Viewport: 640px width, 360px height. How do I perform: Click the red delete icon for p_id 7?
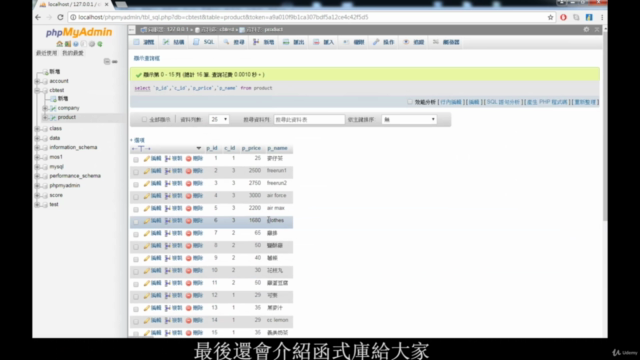[x=189, y=233]
